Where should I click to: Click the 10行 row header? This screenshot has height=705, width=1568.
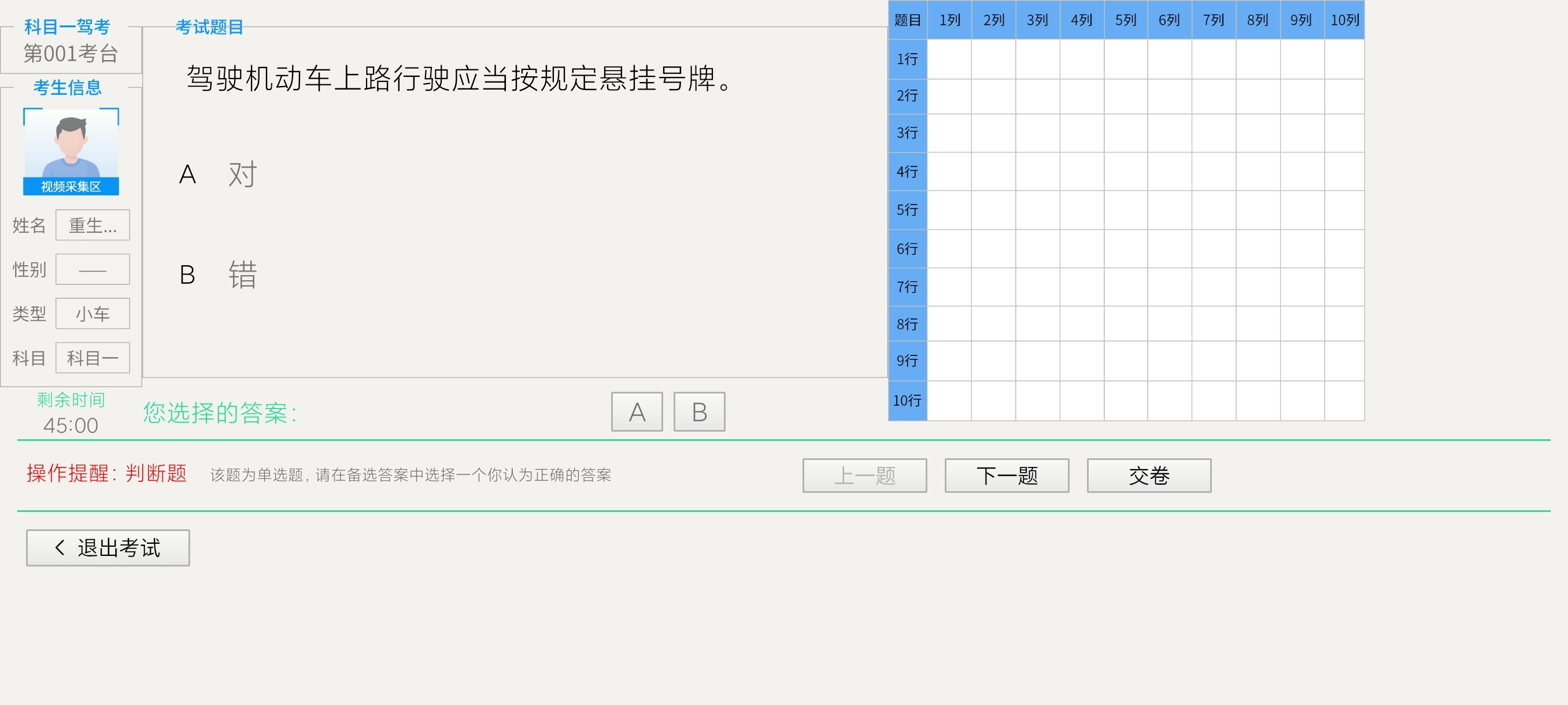click(x=907, y=400)
